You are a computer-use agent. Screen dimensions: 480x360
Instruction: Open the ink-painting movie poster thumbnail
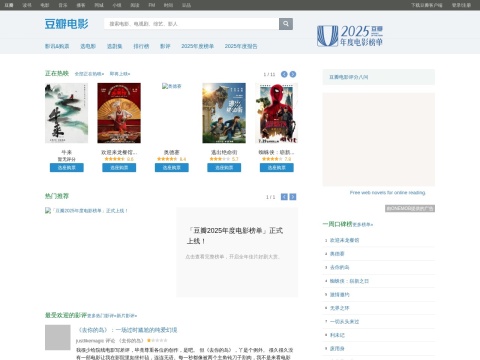pos(67,113)
